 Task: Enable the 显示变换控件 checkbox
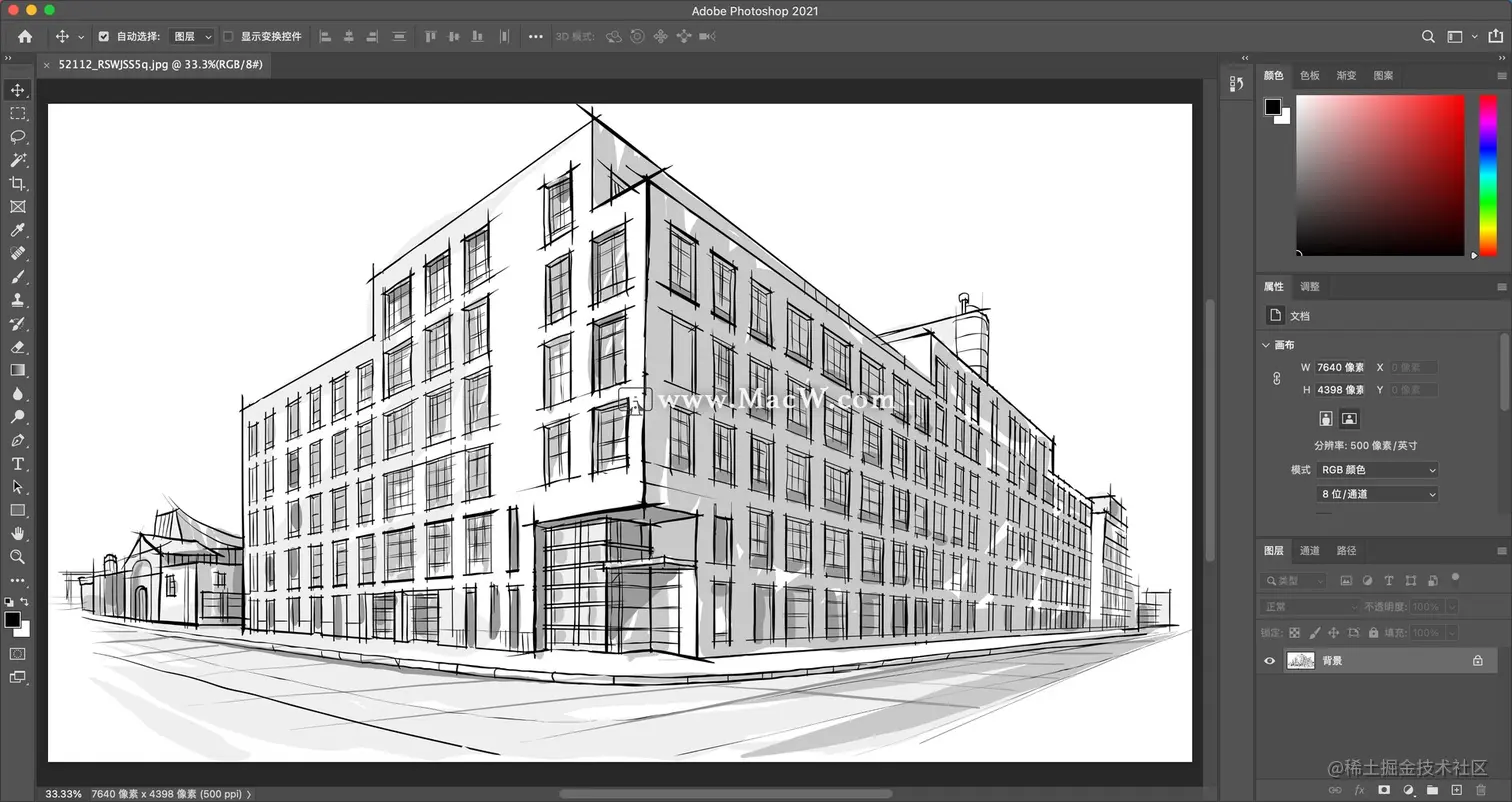[x=228, y=36]
